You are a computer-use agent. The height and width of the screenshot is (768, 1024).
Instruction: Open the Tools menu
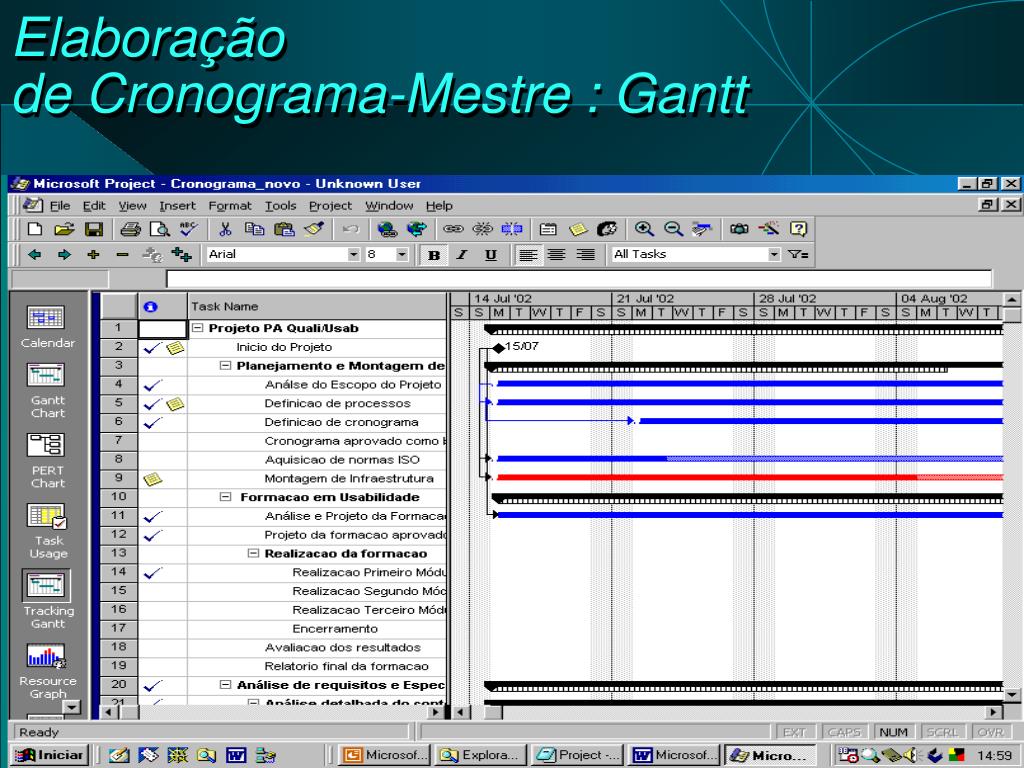(x=281, y=206)
